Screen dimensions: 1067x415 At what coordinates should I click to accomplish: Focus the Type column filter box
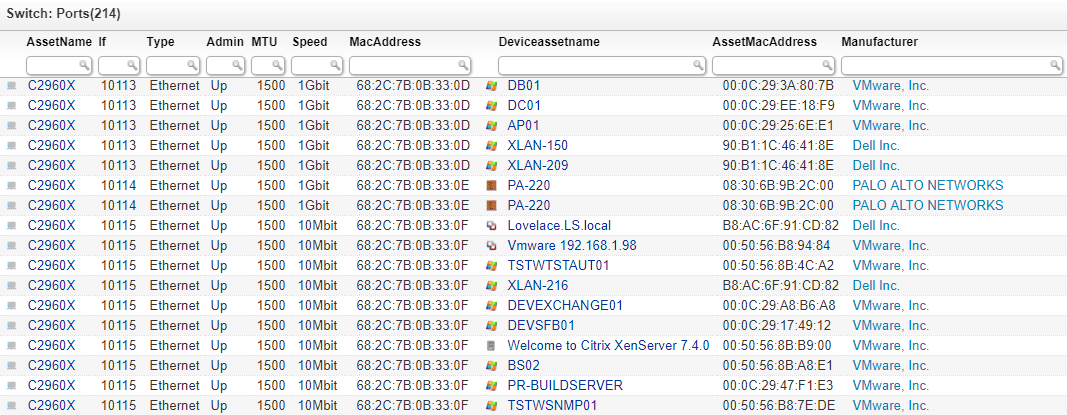(174, 65)
